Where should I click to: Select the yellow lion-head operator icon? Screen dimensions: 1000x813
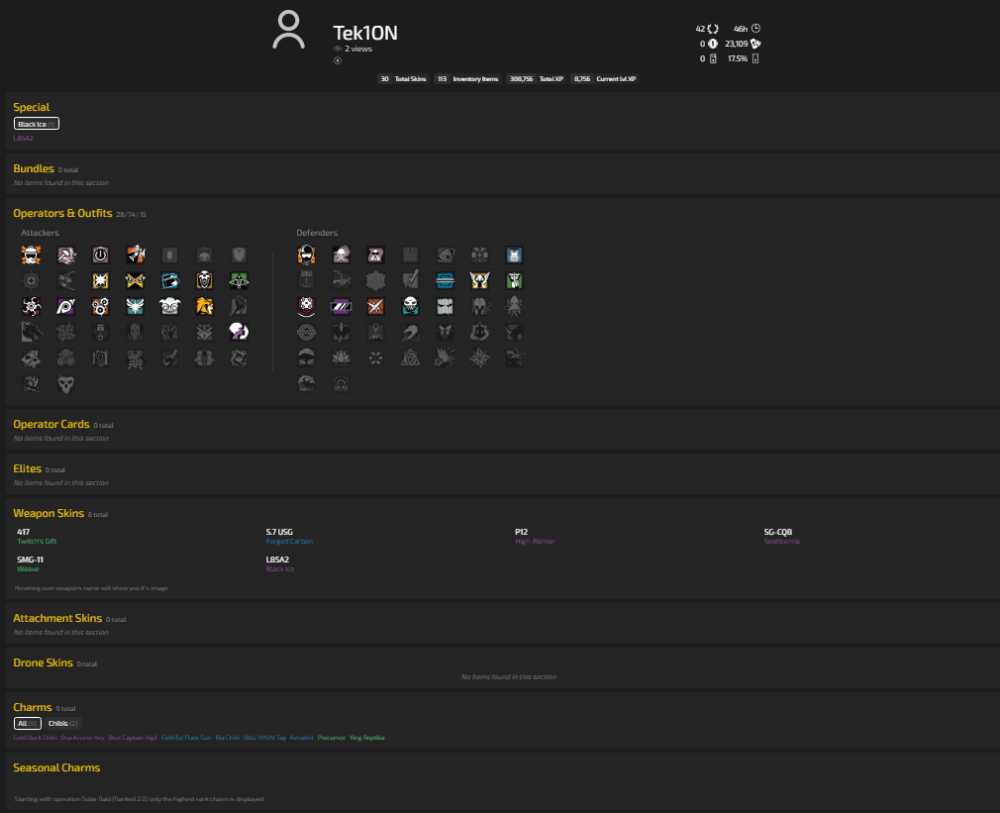[x=204, y=307]
